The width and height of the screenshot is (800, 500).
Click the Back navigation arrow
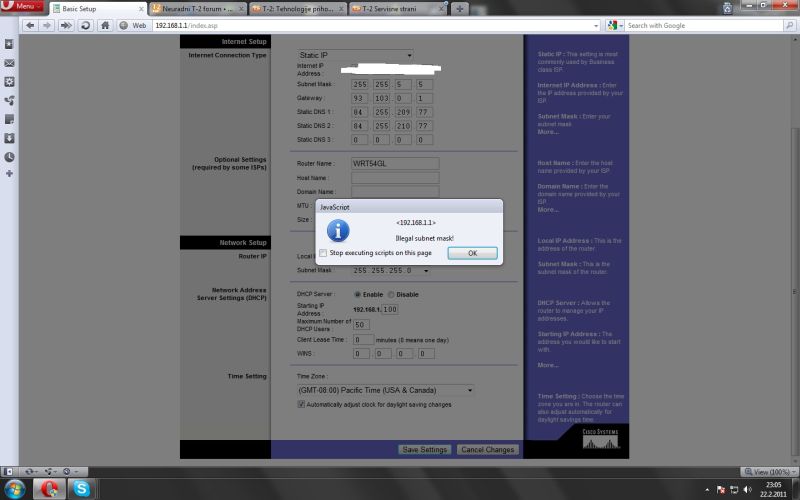(28, 25)
